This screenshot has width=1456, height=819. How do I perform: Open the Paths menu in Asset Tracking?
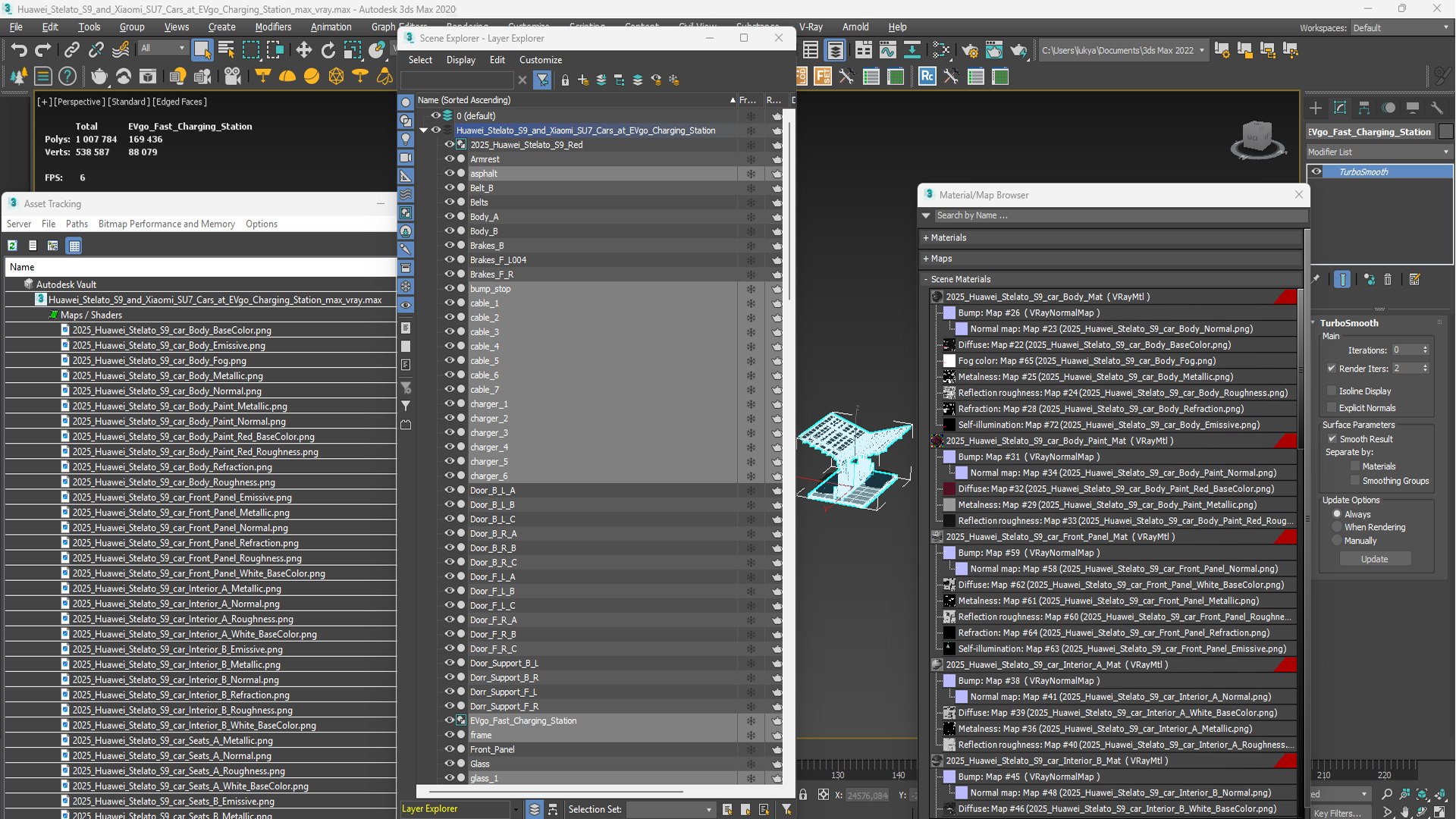coord(77,224)
